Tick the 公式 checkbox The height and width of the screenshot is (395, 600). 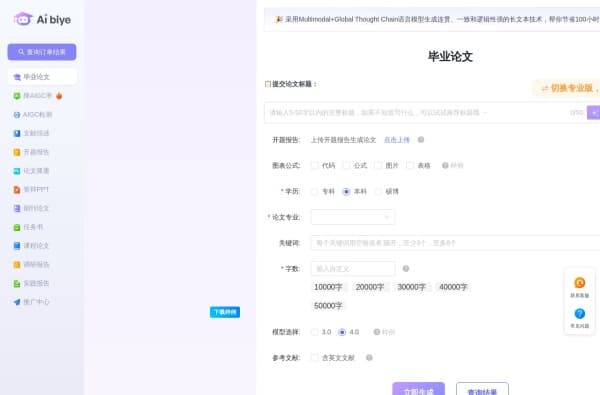[x=346, y=165]
